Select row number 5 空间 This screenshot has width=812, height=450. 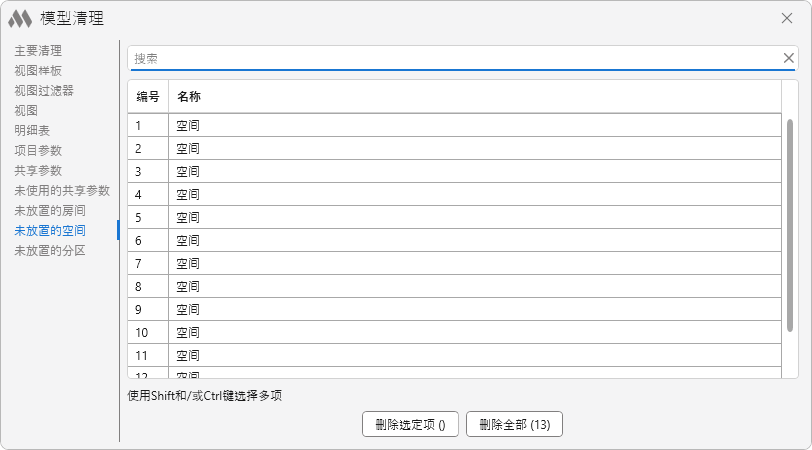coord(400,217)
